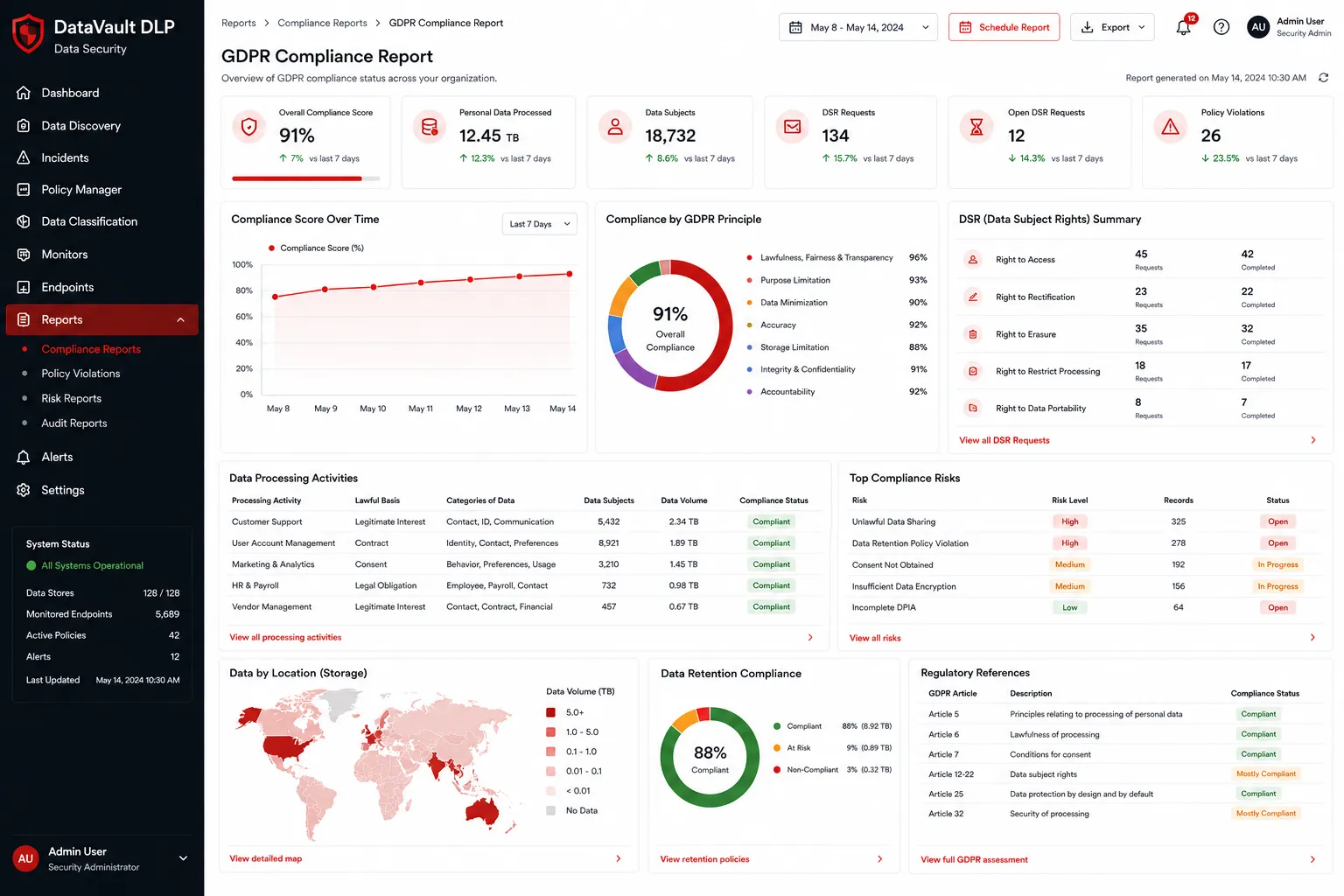Click the Open DSR Requests hourglass icon
Viewport: 1344px width, 896px height.
pos(976,127)
